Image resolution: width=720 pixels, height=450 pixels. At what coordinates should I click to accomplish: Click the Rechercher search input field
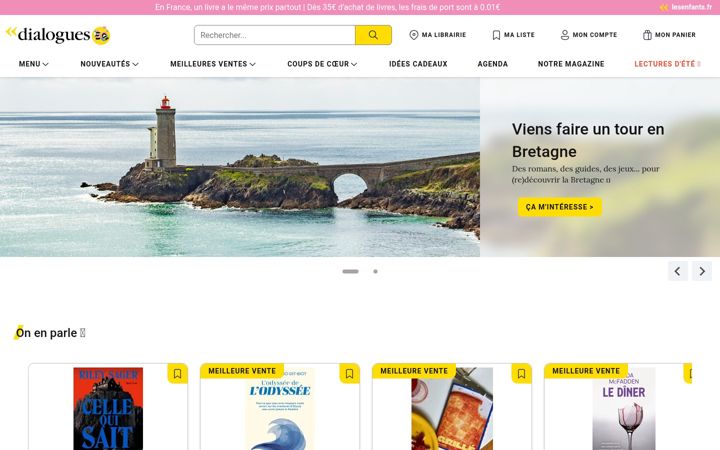click(275, 35)
